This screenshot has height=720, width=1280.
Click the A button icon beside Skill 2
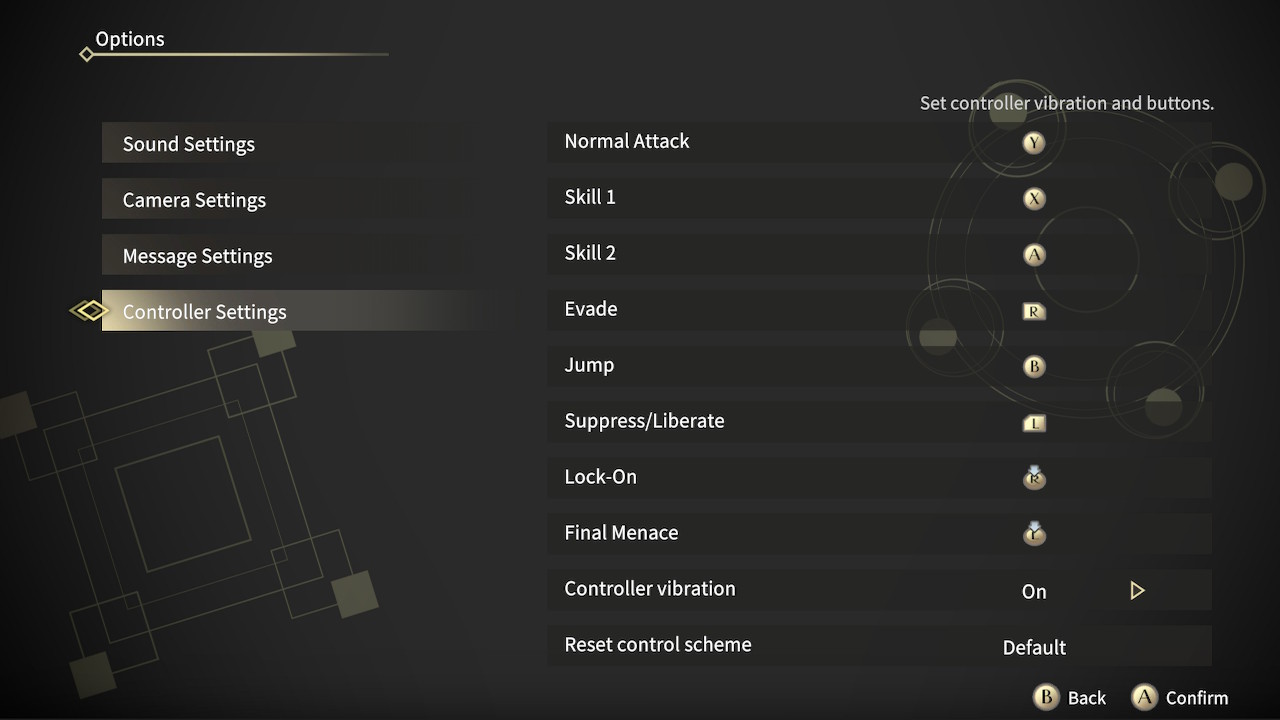click(x=1034, y=255)
